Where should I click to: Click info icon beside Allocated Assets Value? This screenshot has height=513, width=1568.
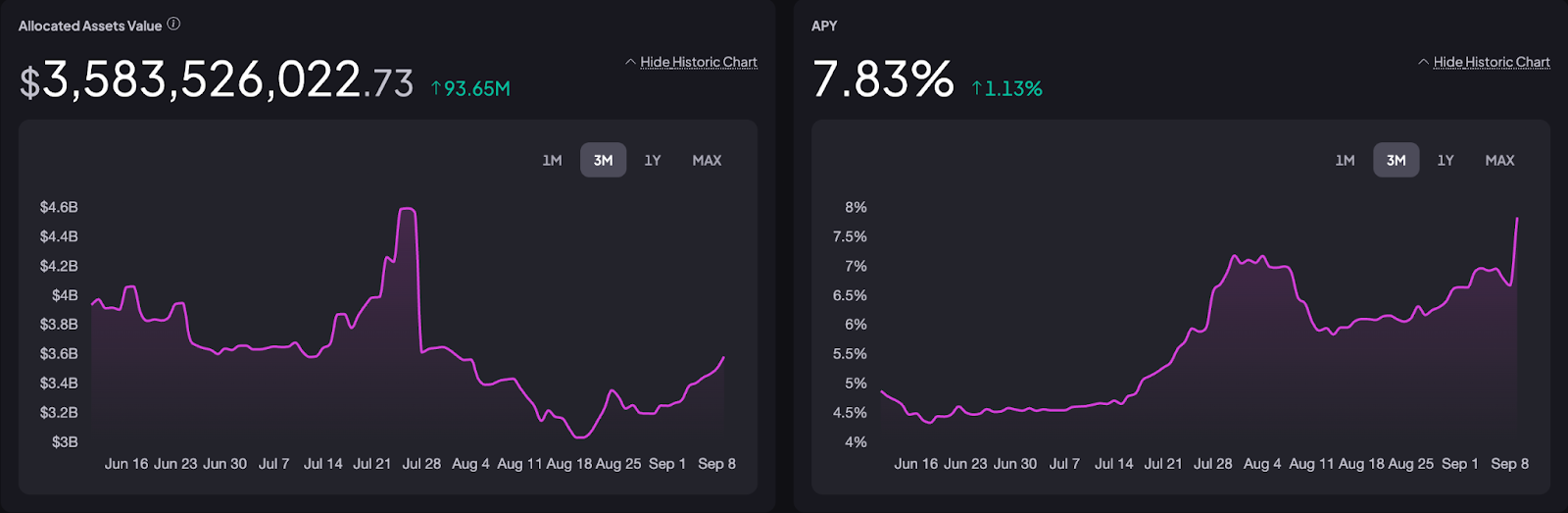[173, 25]
